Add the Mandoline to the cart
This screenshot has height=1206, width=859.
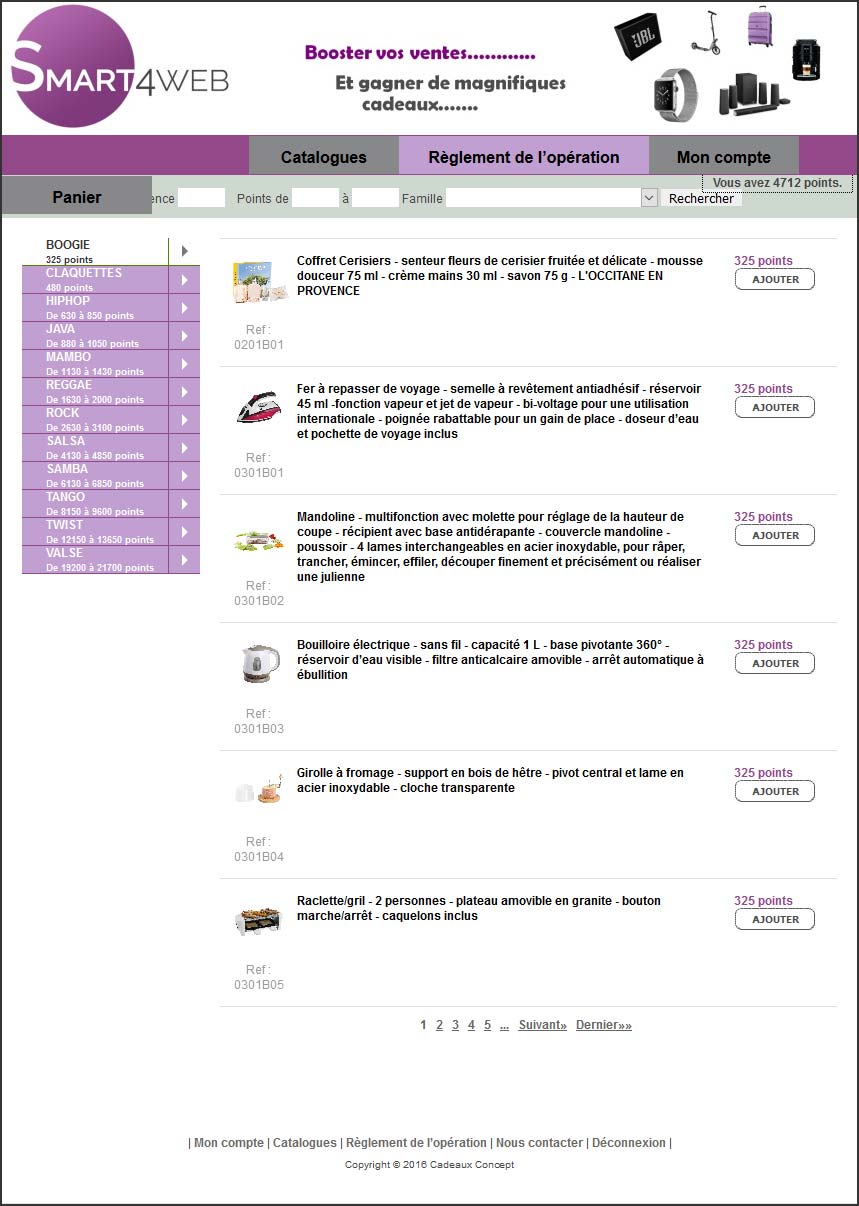click(774, 536)
